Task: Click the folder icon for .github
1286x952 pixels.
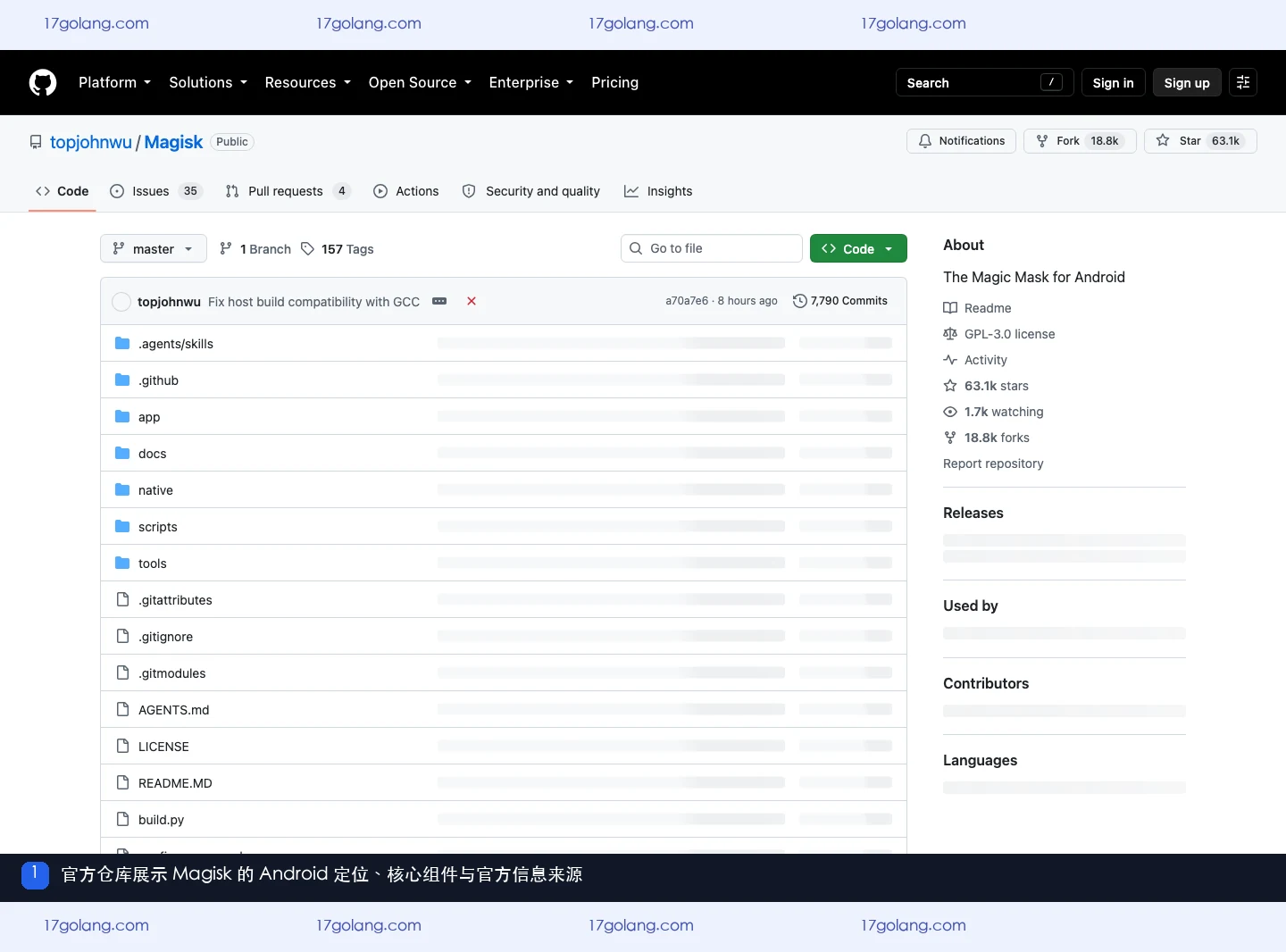Action: [x=122, y=380]
